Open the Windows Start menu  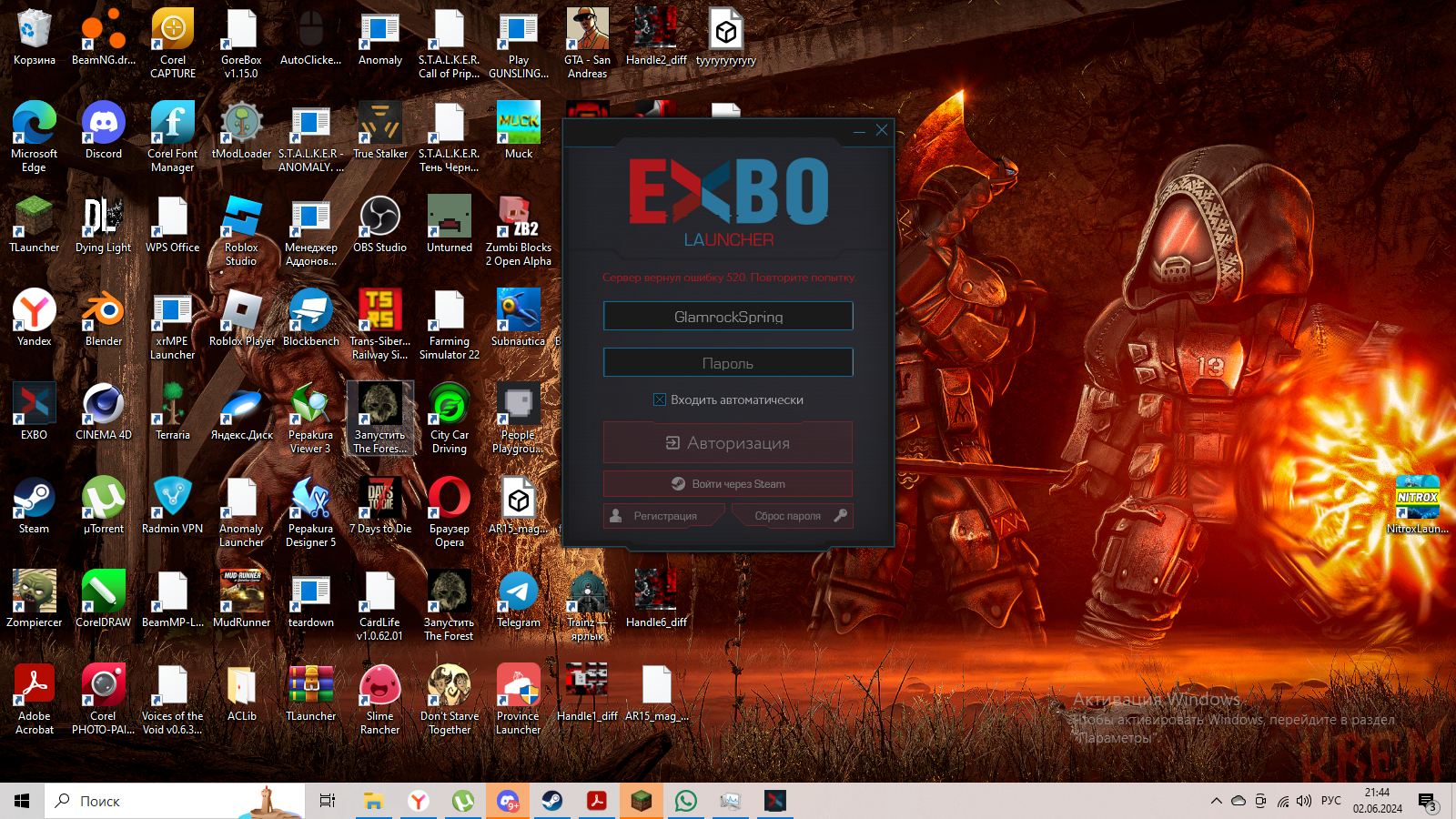(22, 801)
